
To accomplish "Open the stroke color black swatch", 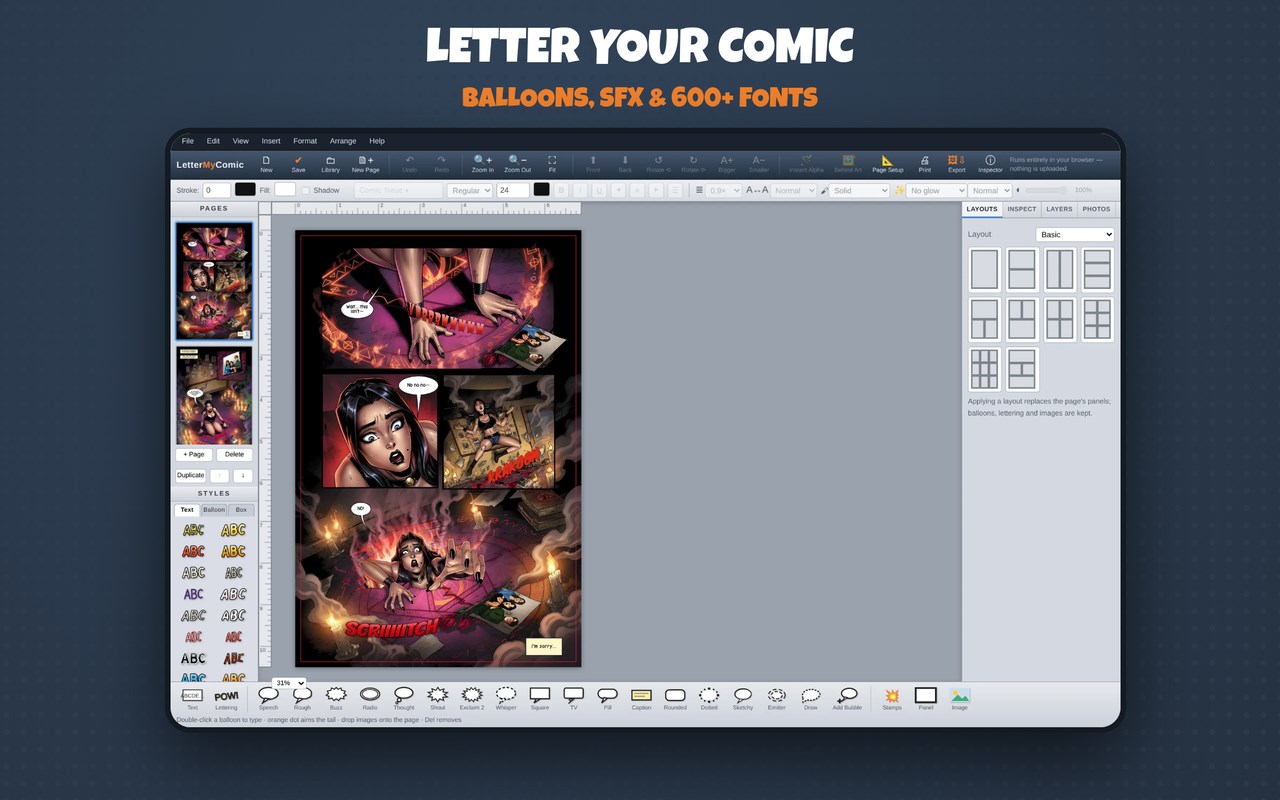I will click(x=245, y=190).
